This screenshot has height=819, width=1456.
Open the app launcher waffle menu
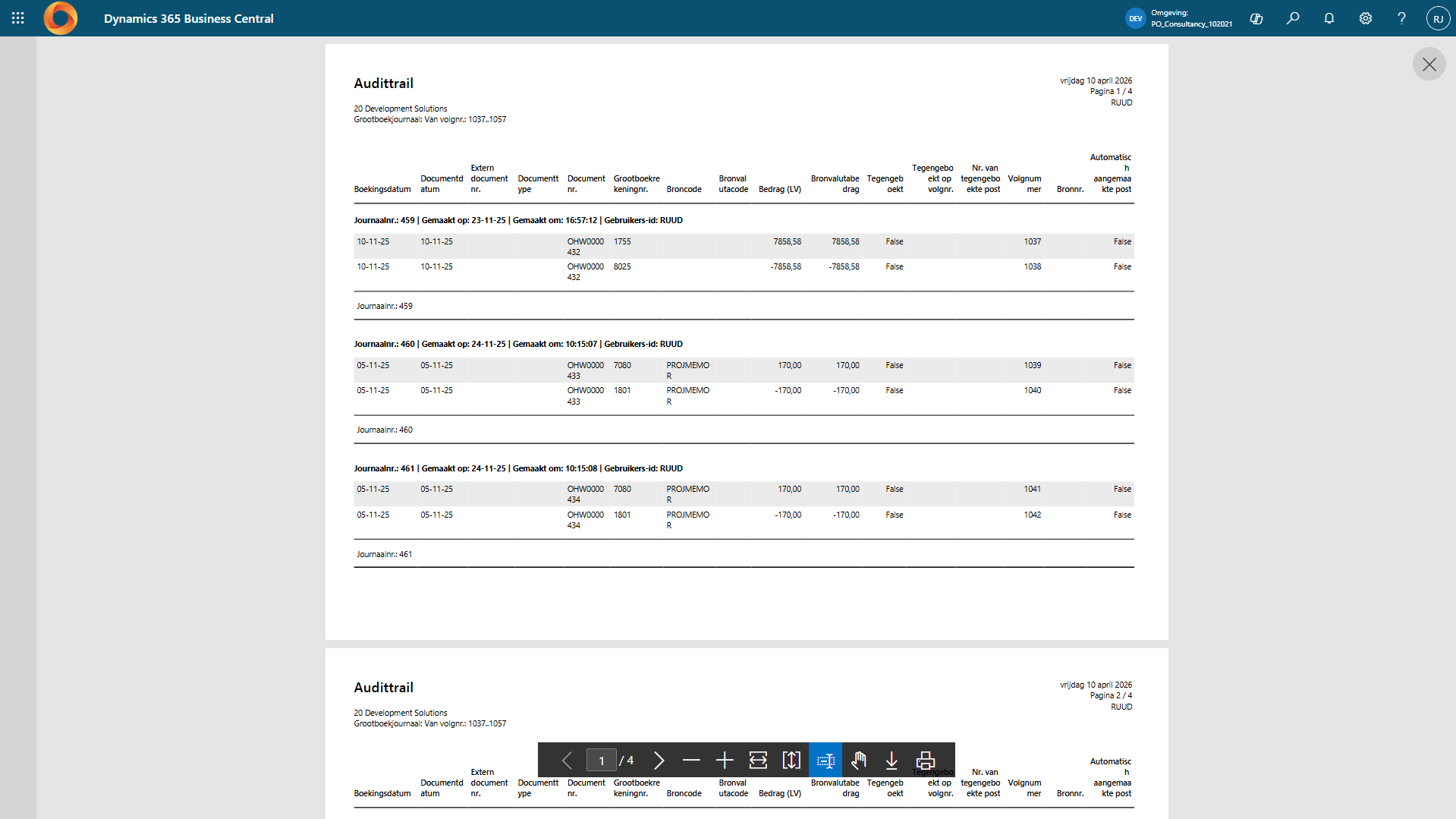point(18,18)
